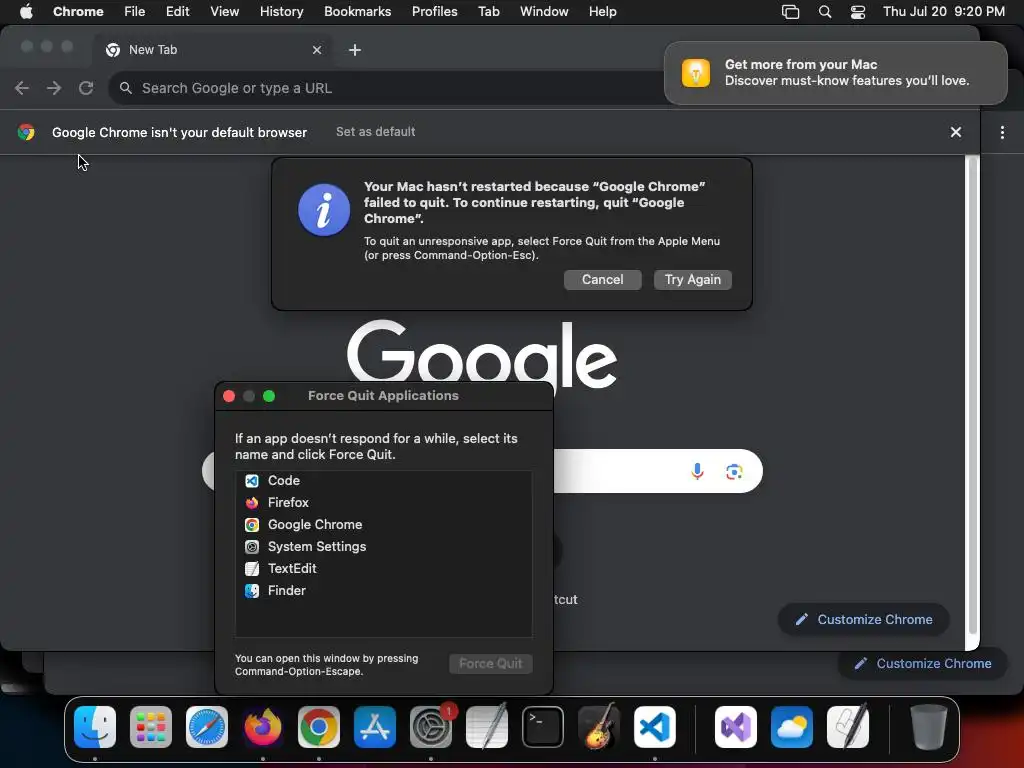This screenshot has width=1024, height=768.
Task: Open System Settings in the Dock
Action: [x=431, y=727]
